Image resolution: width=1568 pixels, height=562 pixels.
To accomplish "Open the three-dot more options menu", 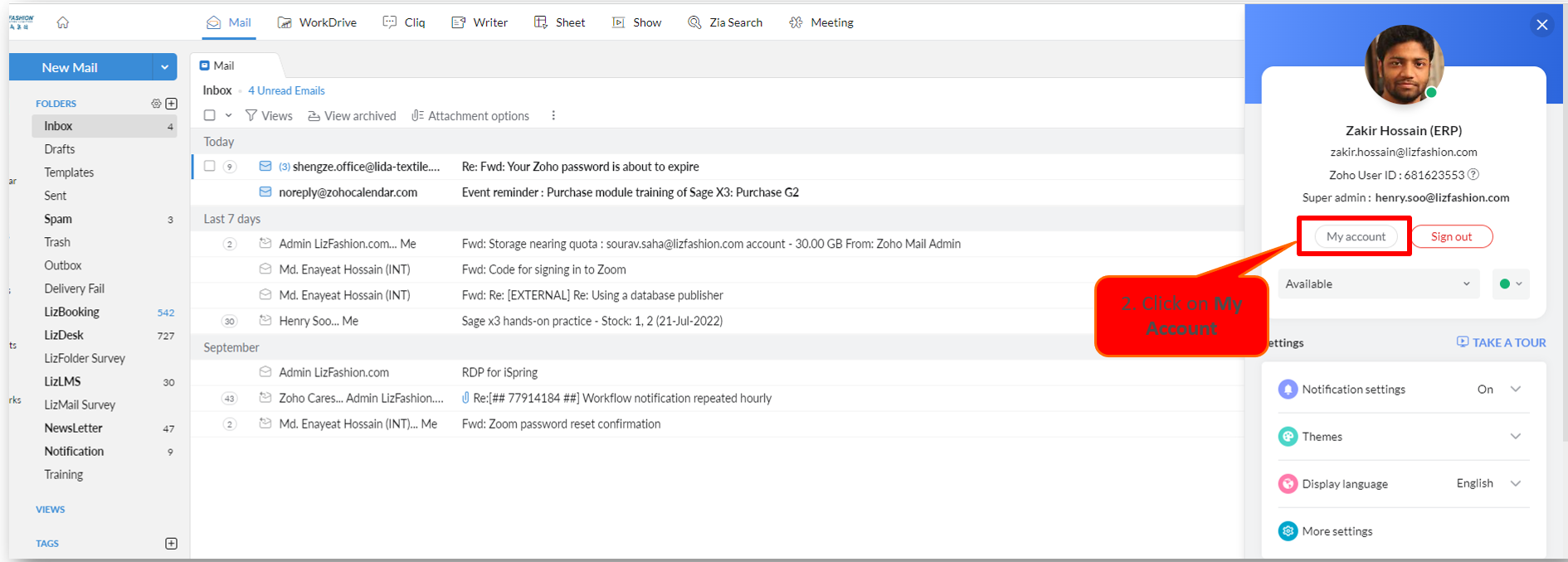I will pos(553,116).
